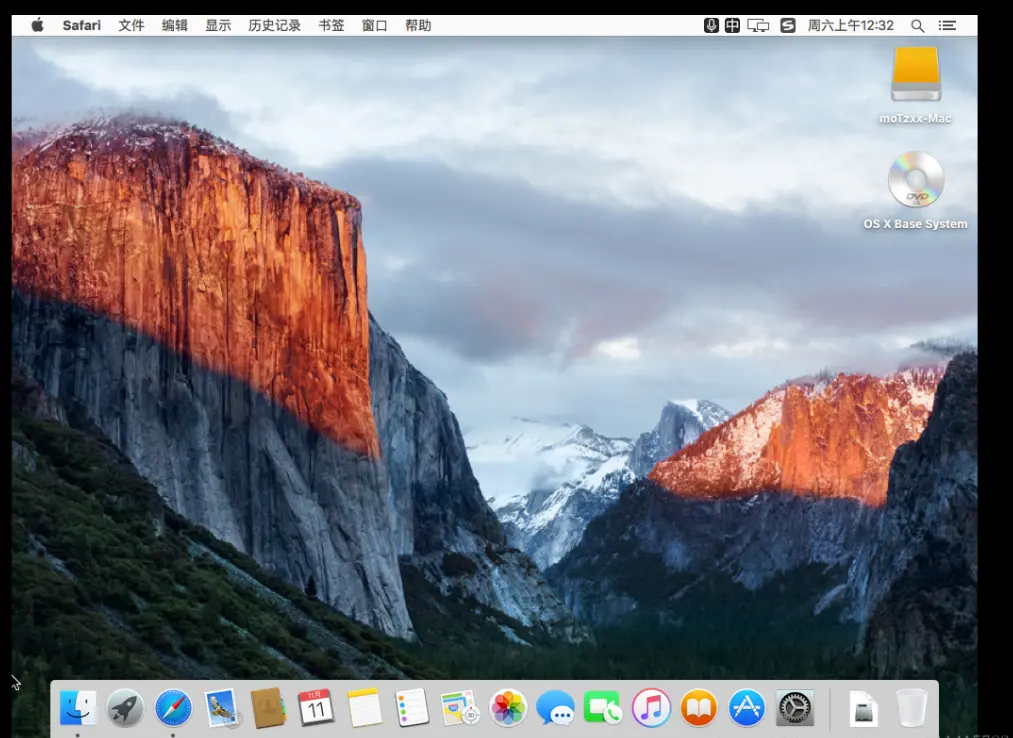Open Finder from the Dock
Image resolution: width=1013 pixels, height=738 pixels.
click(78, 708)
